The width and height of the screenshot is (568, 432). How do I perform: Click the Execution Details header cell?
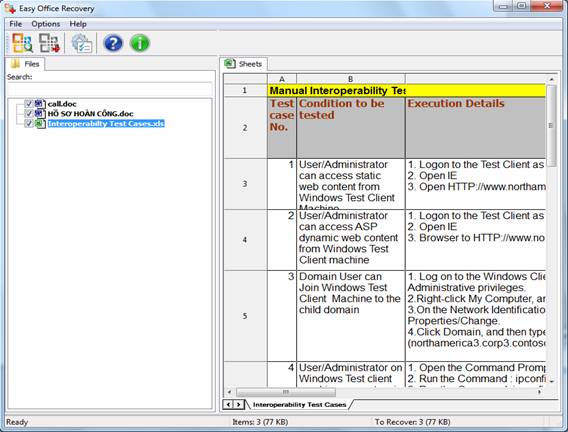coord(475,127)
